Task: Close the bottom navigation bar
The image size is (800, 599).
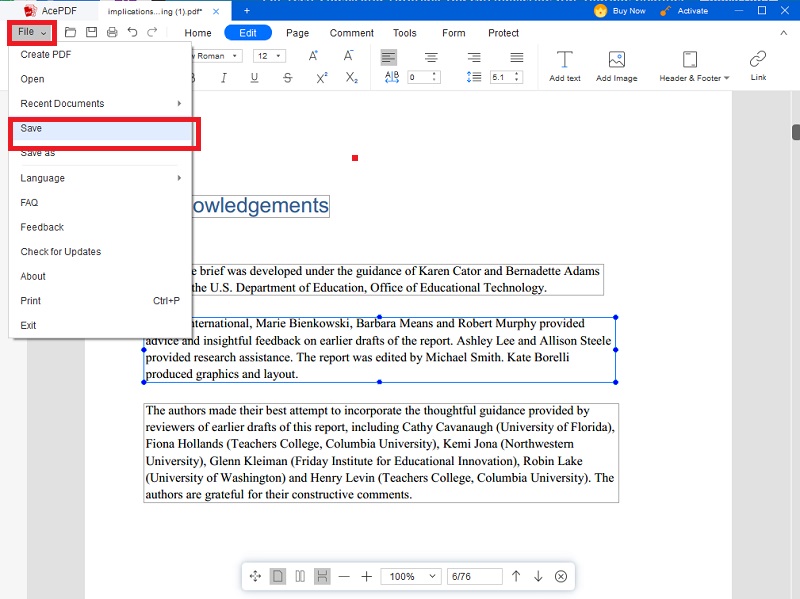Action: (x=561, y=577)
